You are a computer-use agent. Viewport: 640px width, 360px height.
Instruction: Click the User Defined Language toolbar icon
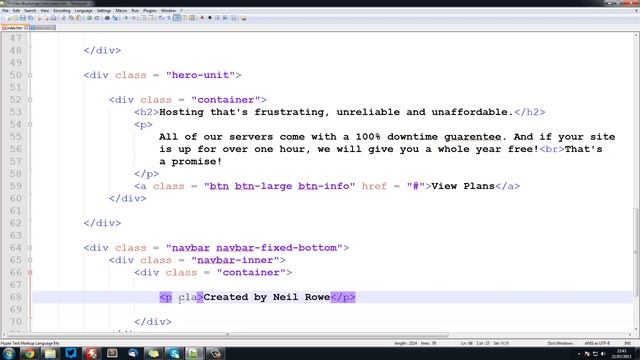point(184,18)
